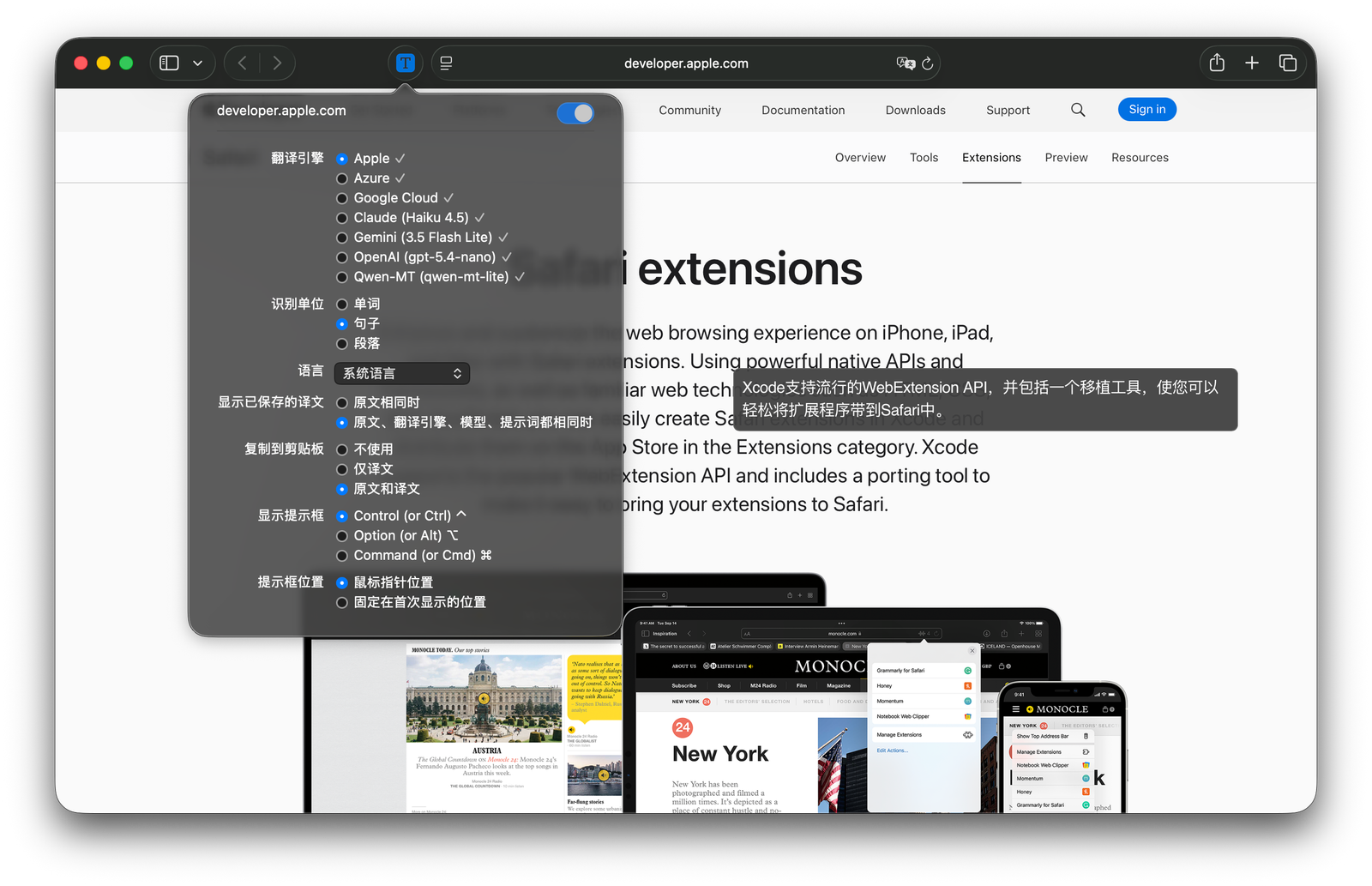Switch to the Preview tab
Screen dimensions: 1372x886
tap(1066, 157)
